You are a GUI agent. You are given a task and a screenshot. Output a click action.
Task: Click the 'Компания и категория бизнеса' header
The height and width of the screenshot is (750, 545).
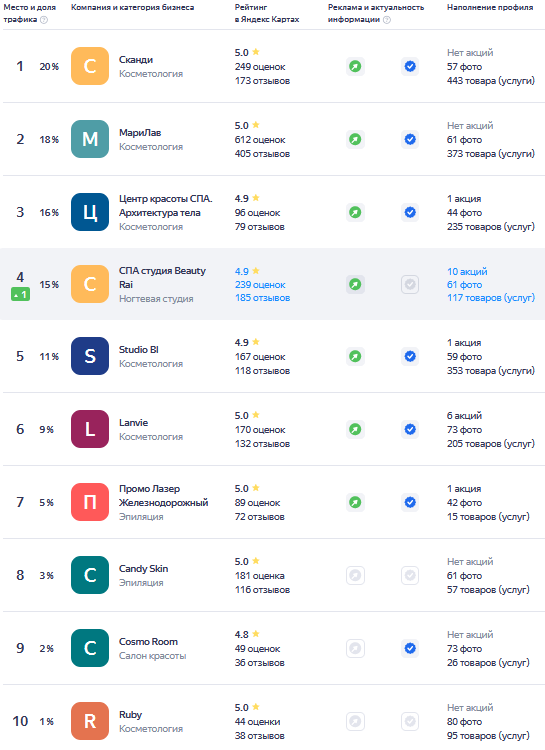tap(133, 8)
